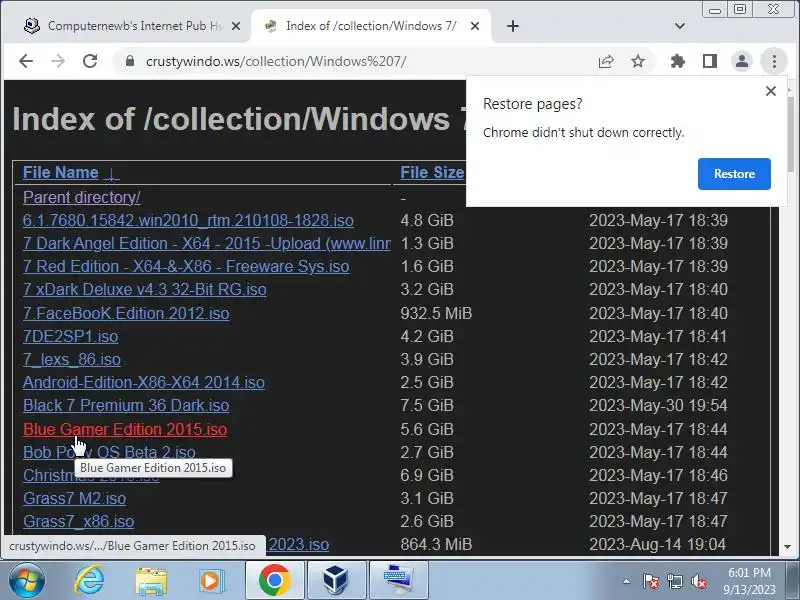Click the red Blue Gamer Edition 2015.iso link
800x600 pixels.
click(125, 430)
